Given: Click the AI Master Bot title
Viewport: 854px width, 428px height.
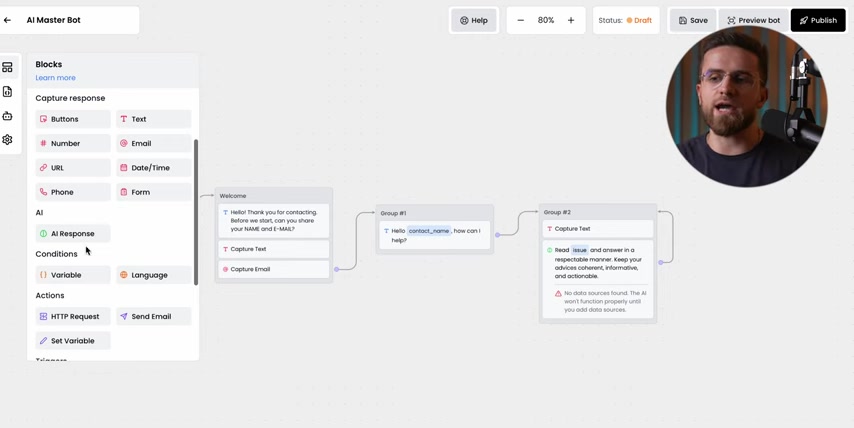Looking at the screenshot, I should tap(53, 20).
